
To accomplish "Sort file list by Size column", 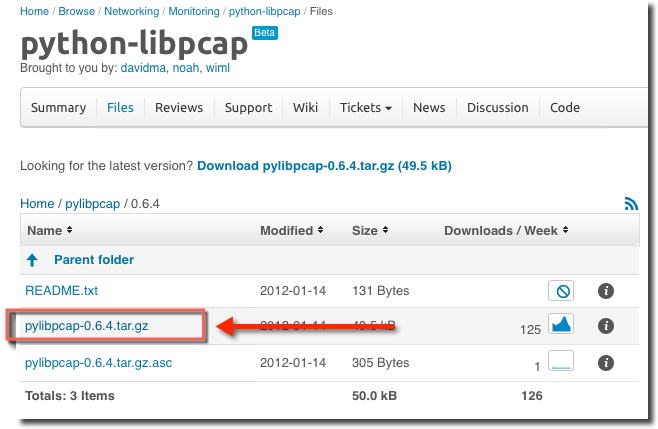I will (370, 230).
